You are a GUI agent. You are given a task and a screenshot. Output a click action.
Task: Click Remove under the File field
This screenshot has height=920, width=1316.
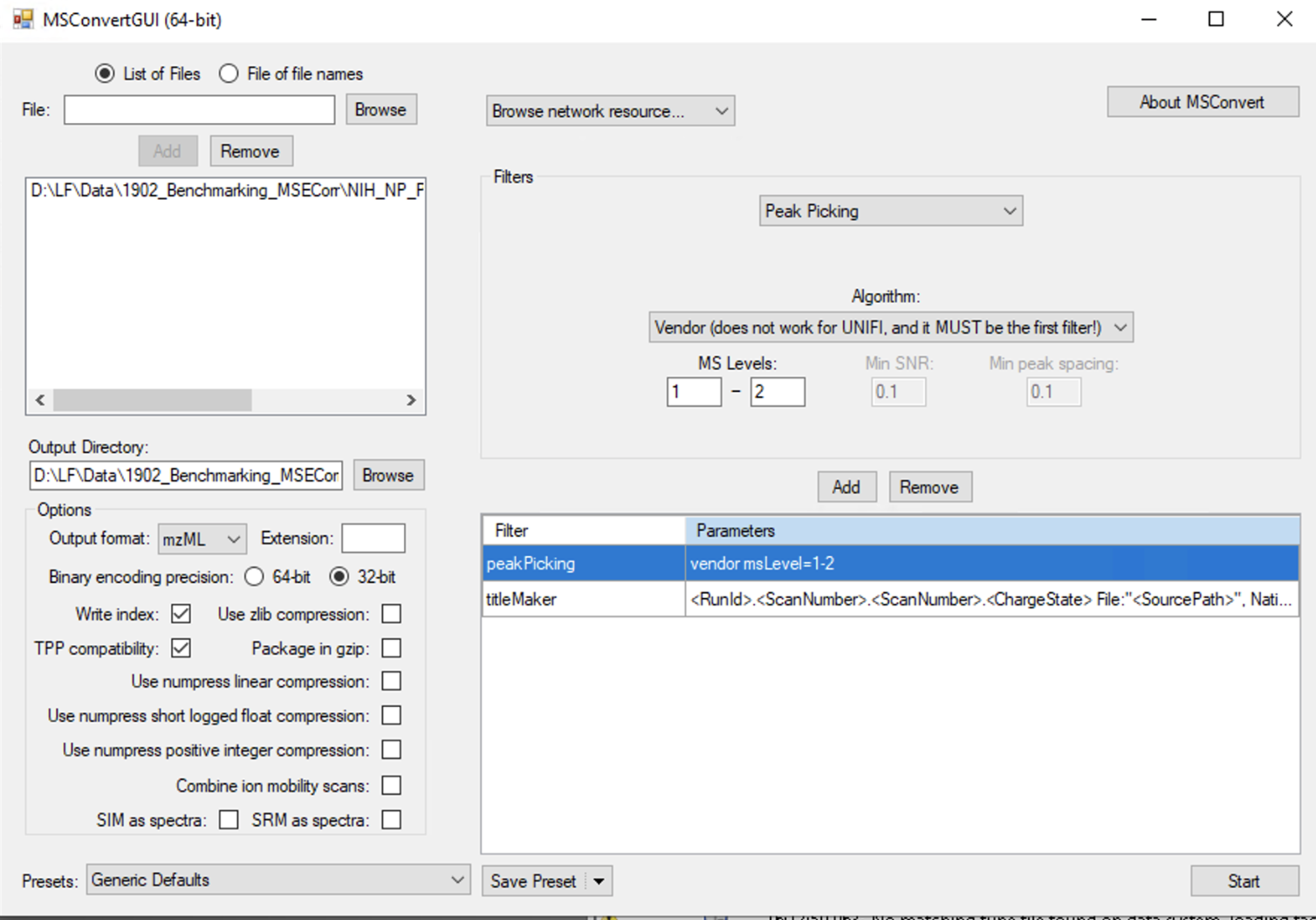250,151
